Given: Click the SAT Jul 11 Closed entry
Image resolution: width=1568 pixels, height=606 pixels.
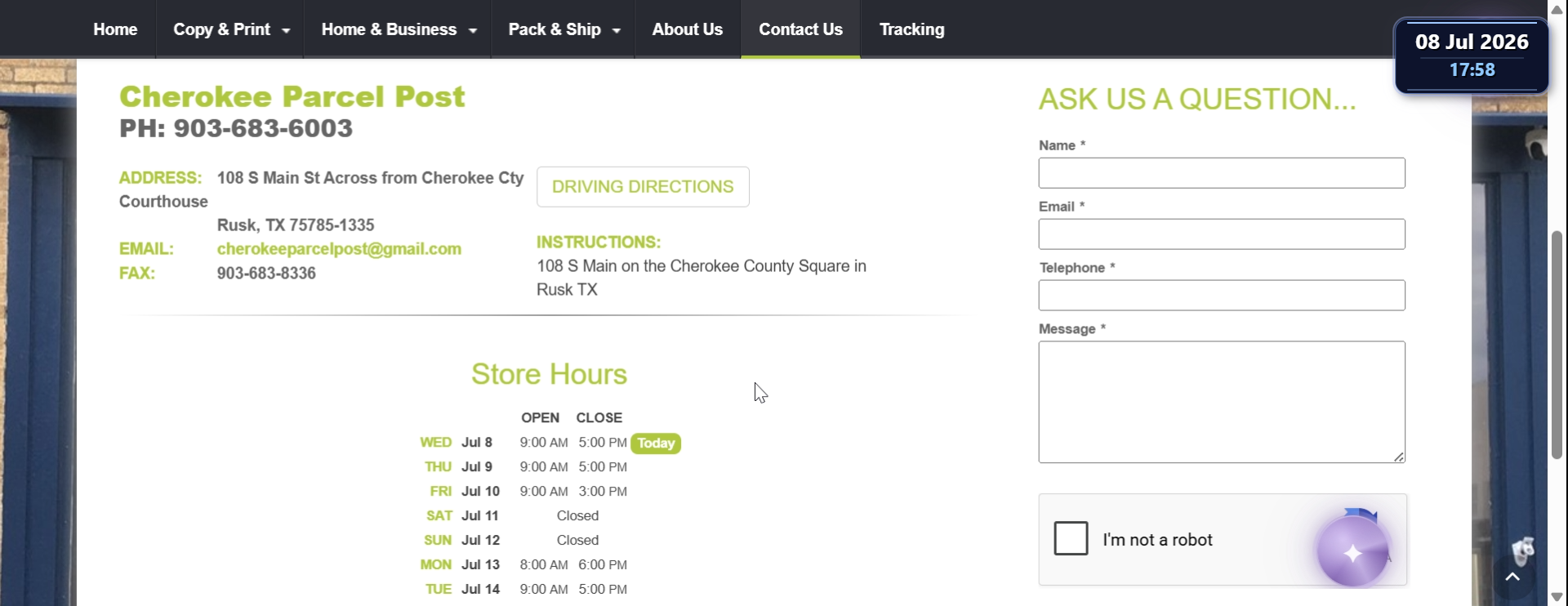Looking at the screenshot, I should click(577, 516).
